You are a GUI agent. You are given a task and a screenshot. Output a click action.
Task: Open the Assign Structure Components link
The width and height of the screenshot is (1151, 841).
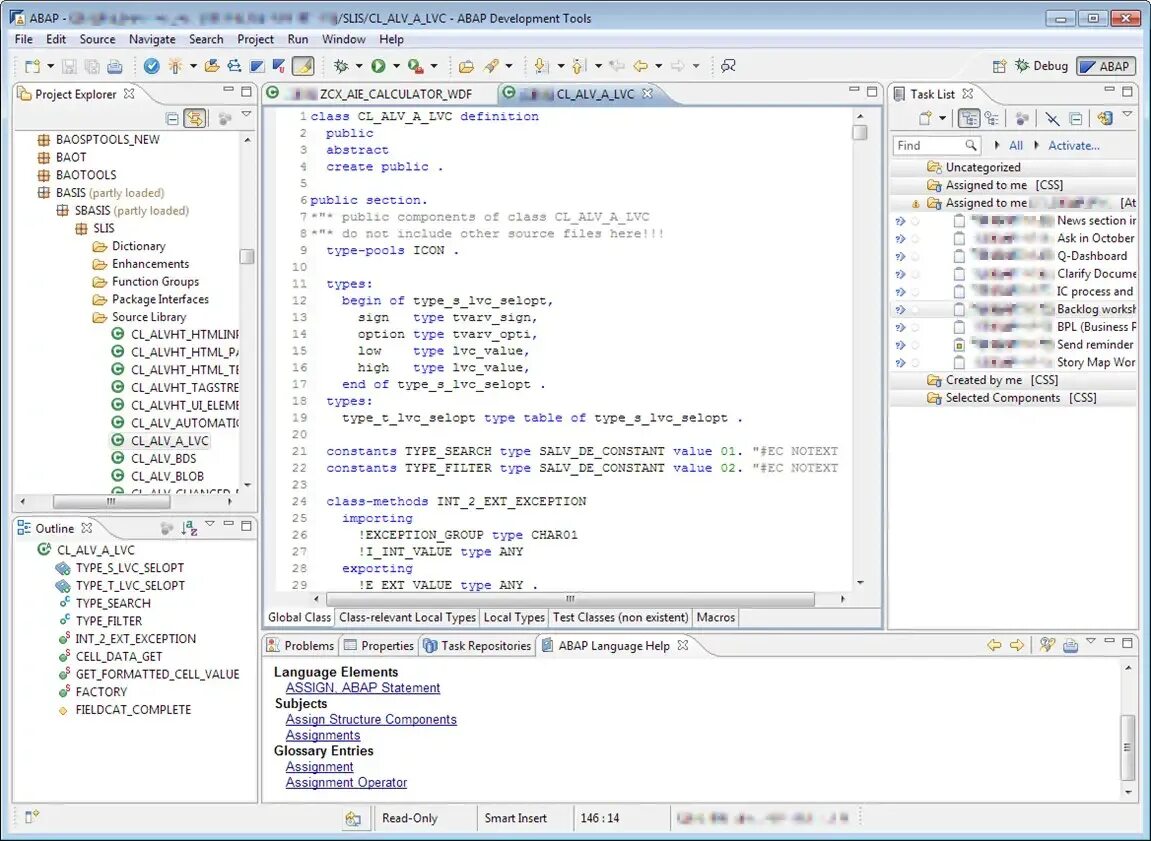371,719
